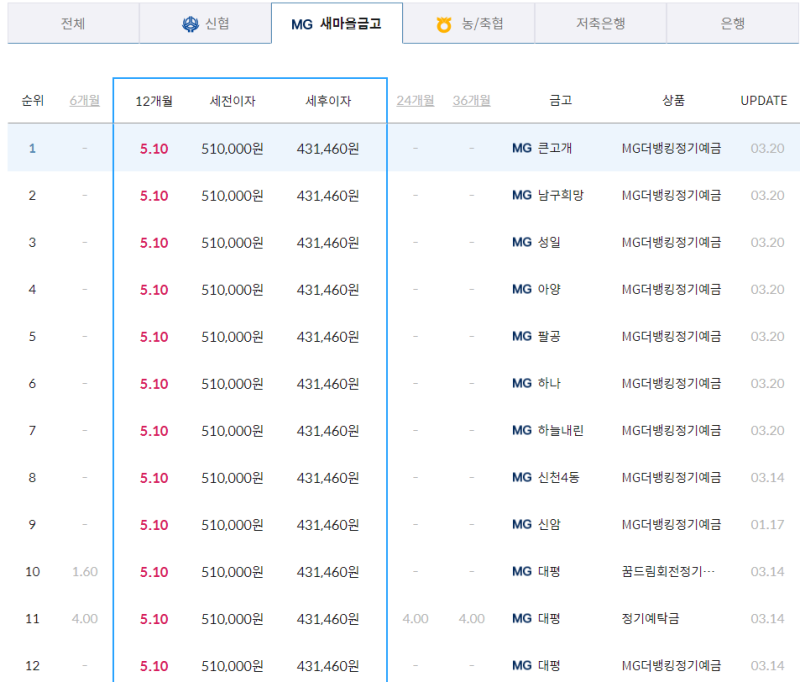Click the MG logo beside 큰고개
This screenshot has height=682, width=800.
(522, 148)
